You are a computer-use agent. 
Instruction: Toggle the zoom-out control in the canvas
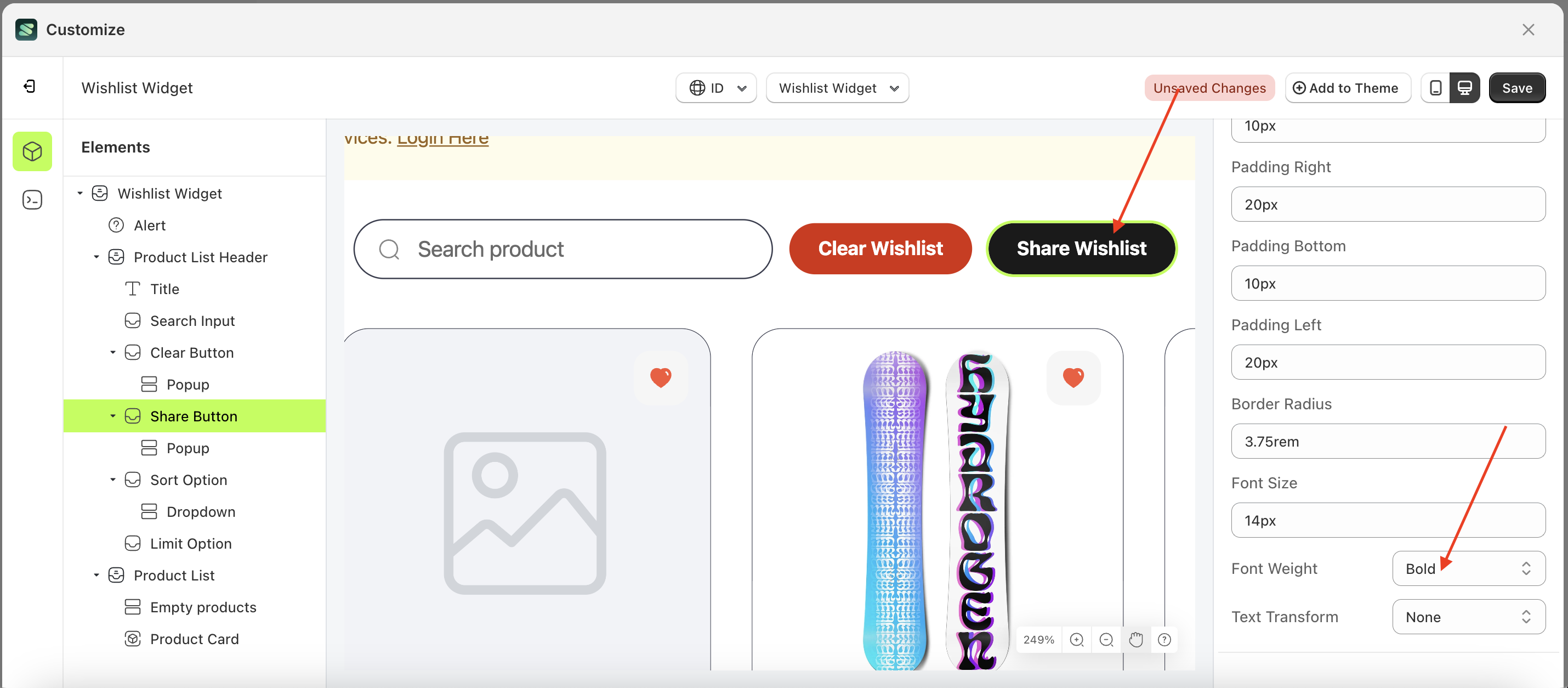(1106, 640)
